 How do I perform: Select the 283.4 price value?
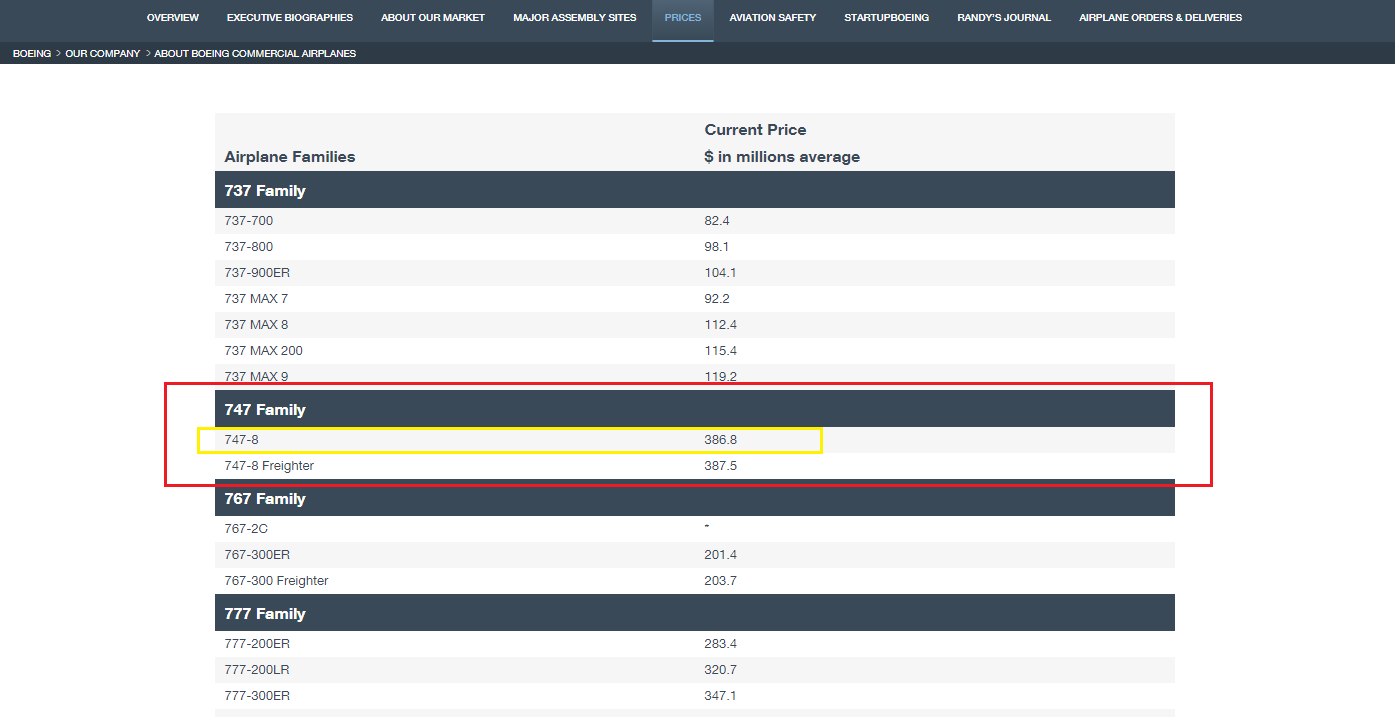pyautogui.click(x=721, y=644)
